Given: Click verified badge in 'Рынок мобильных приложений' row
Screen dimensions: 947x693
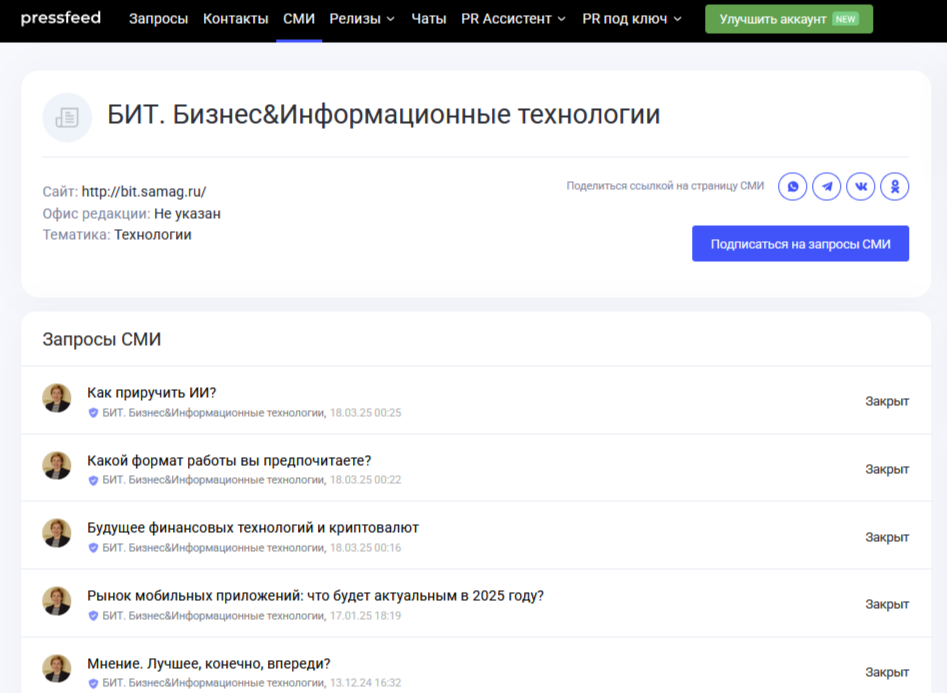Looking at the screenshot, I should 93,616.
